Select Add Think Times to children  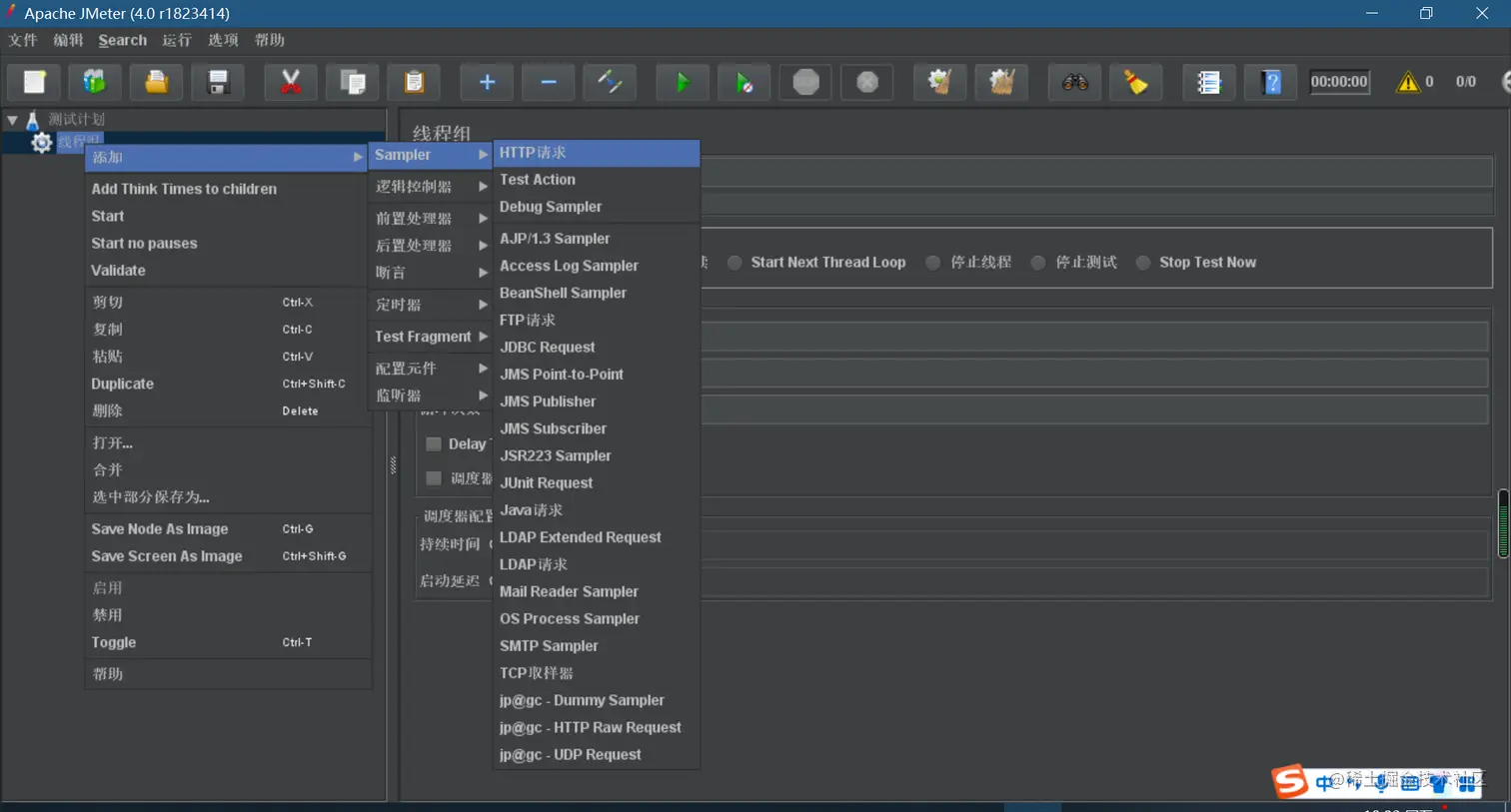coord(226,189)
